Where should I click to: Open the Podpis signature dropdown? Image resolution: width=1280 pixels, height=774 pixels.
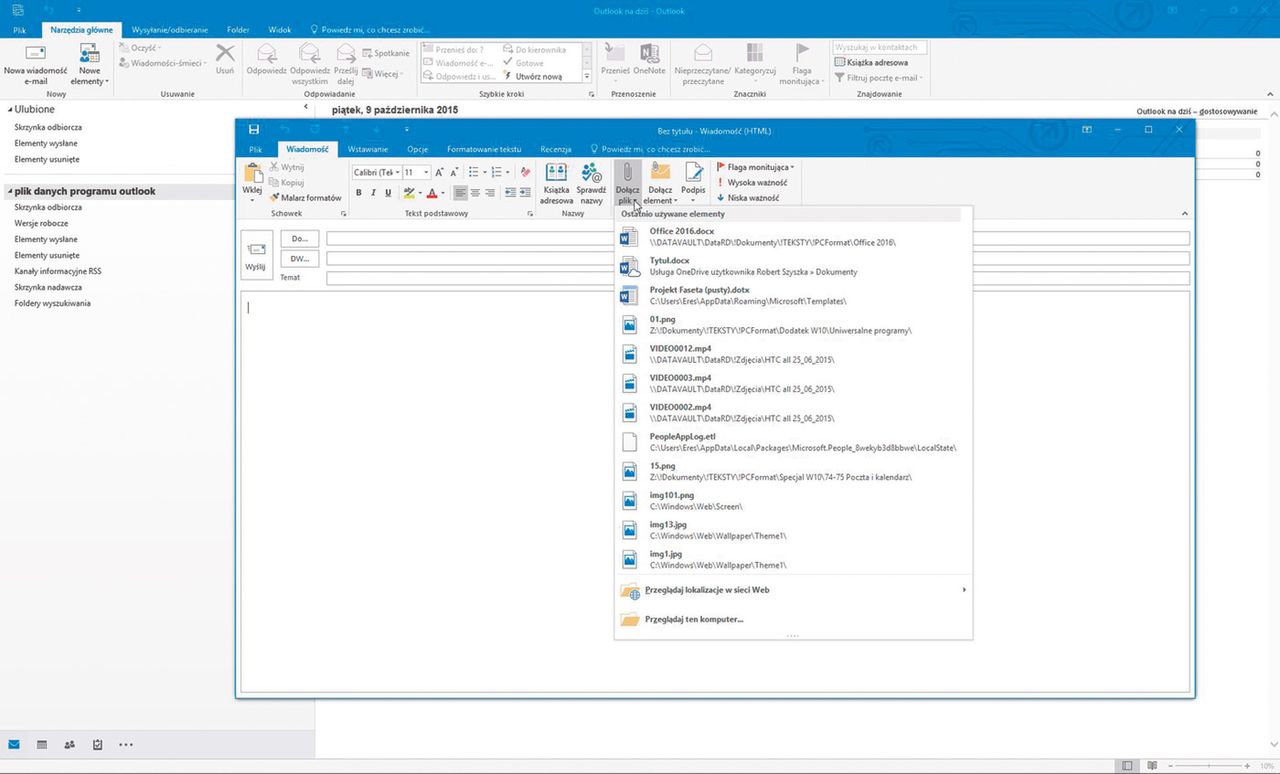693,184
